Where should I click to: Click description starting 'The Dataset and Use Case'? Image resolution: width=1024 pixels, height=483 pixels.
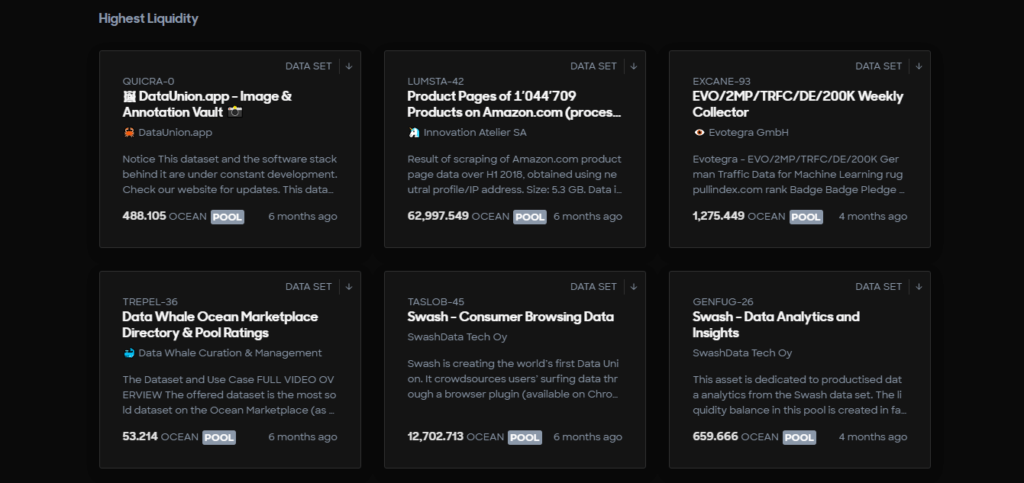tap(229, 395)
